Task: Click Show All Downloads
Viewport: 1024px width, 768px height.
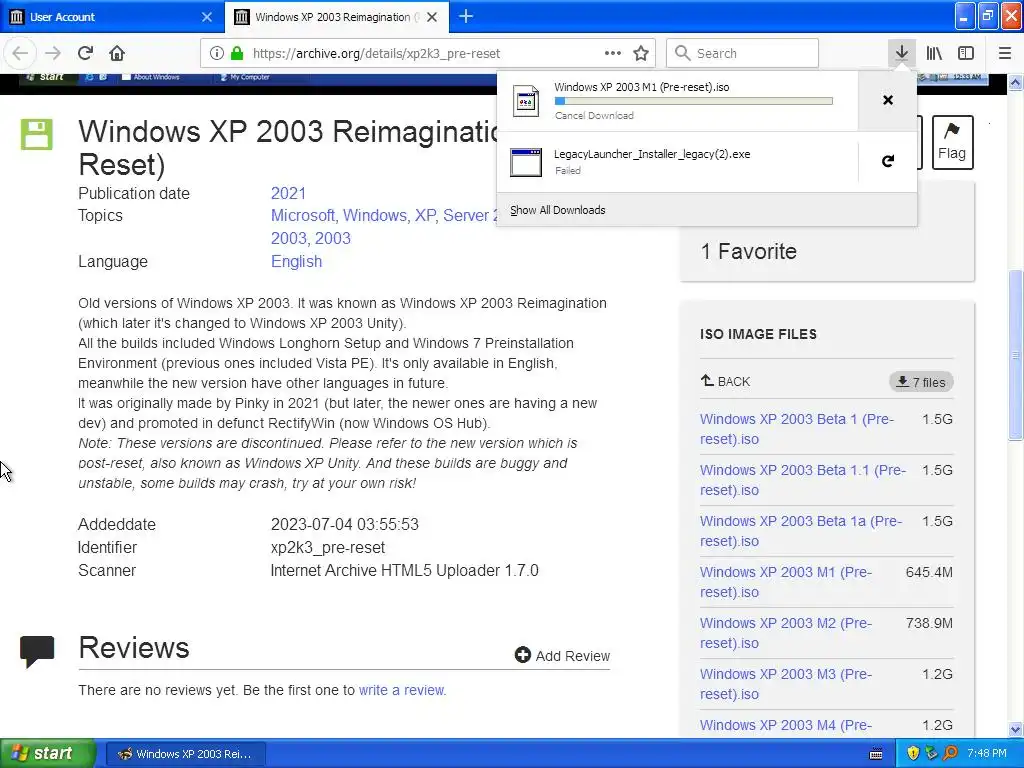Action: 558,210
